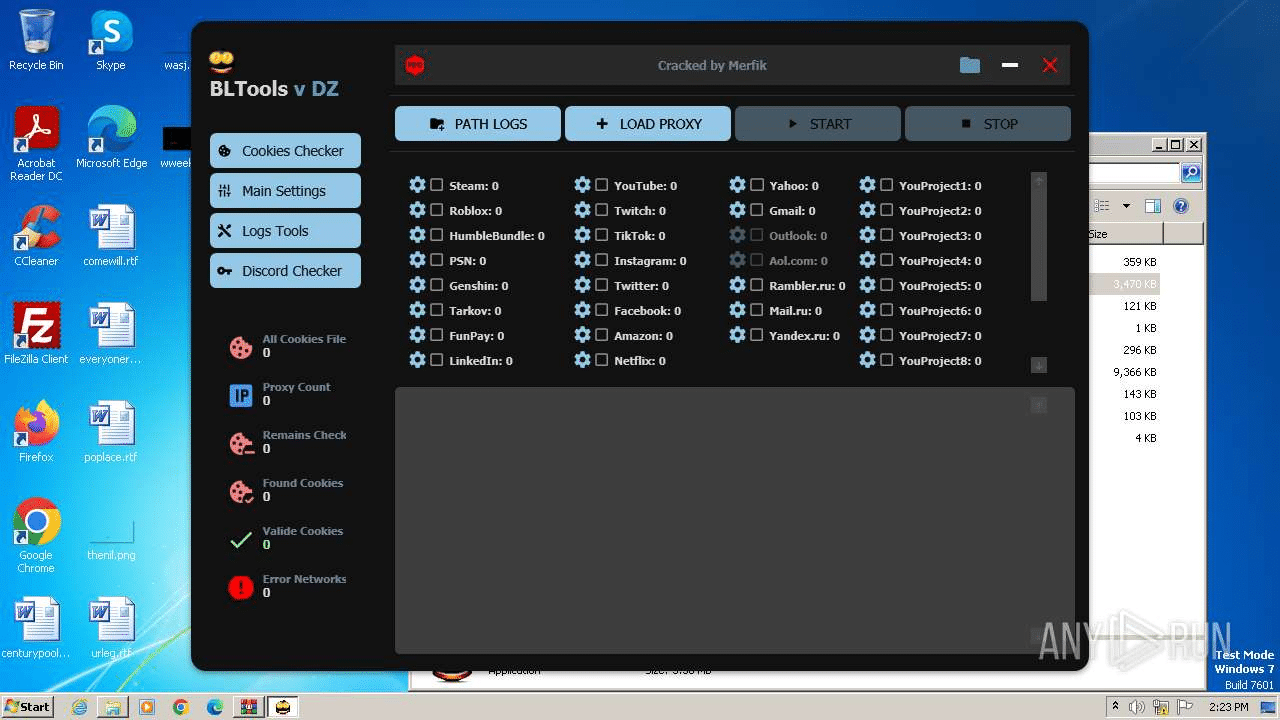Enable the YouProject3 checkbox
The image size is (1280, 720).
coord(886,235)
